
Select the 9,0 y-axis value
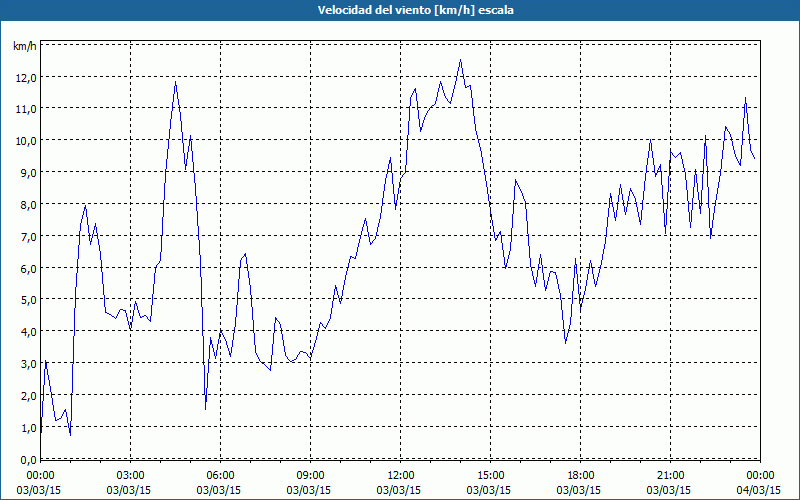tap(27, 173)
